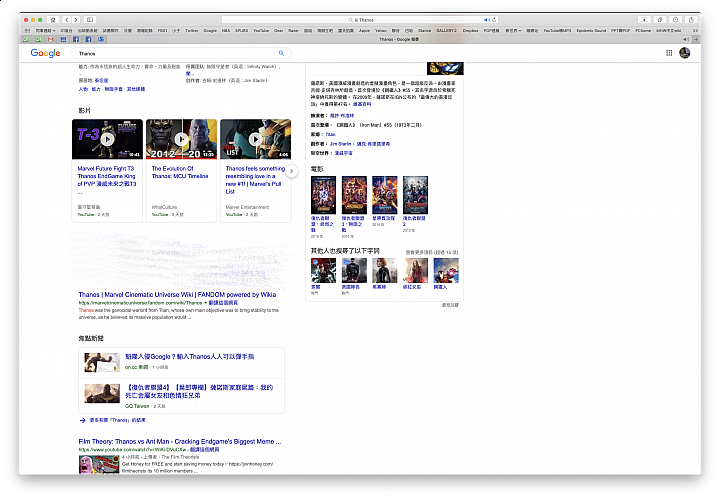Open Yahoo bookmark in favorites bar
720x500 pixels.
(381, 30)
